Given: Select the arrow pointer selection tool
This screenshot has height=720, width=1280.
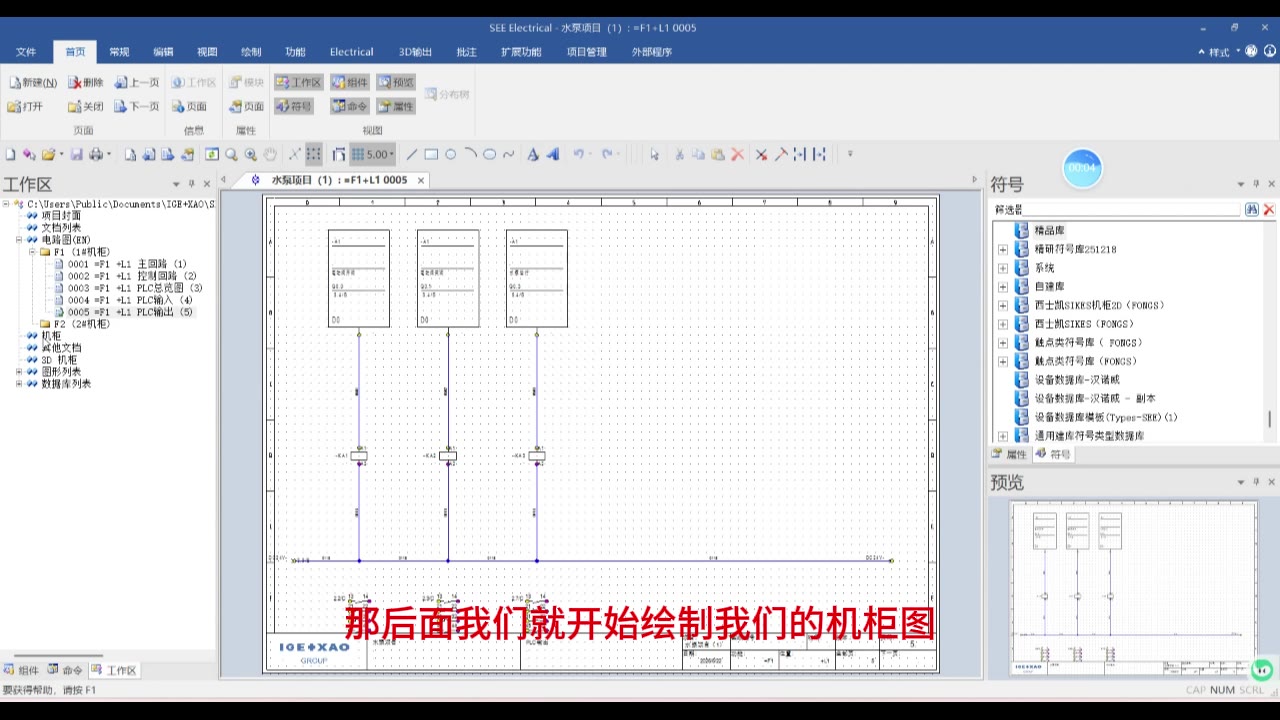Looking at the screenshot, I should (654, 154).
